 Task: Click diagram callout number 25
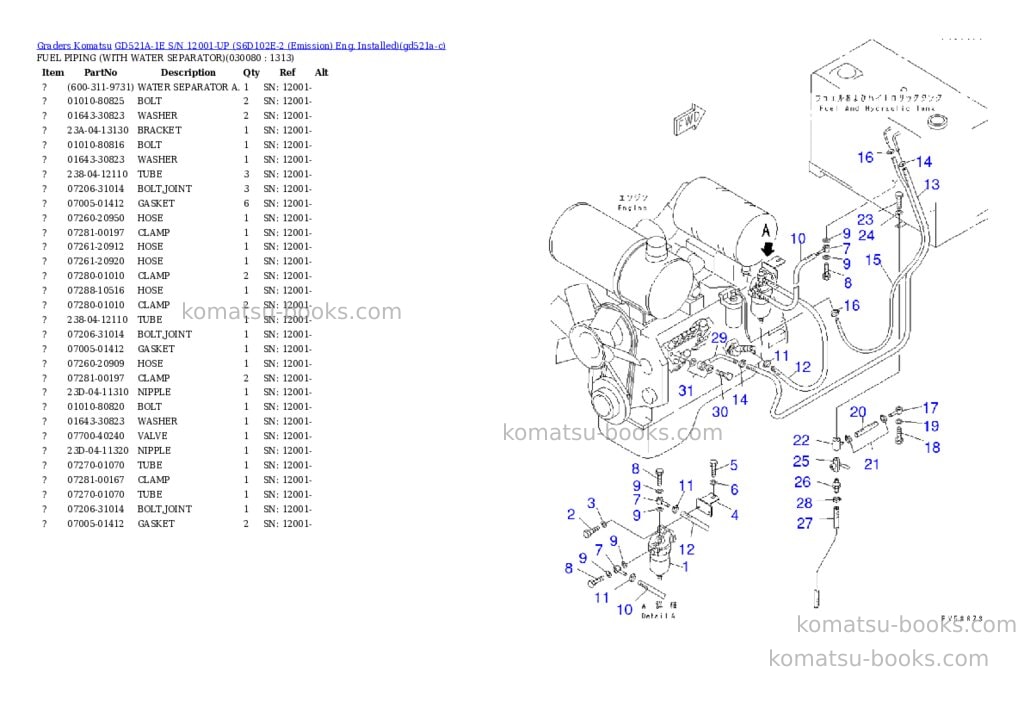tap(801, 461)
